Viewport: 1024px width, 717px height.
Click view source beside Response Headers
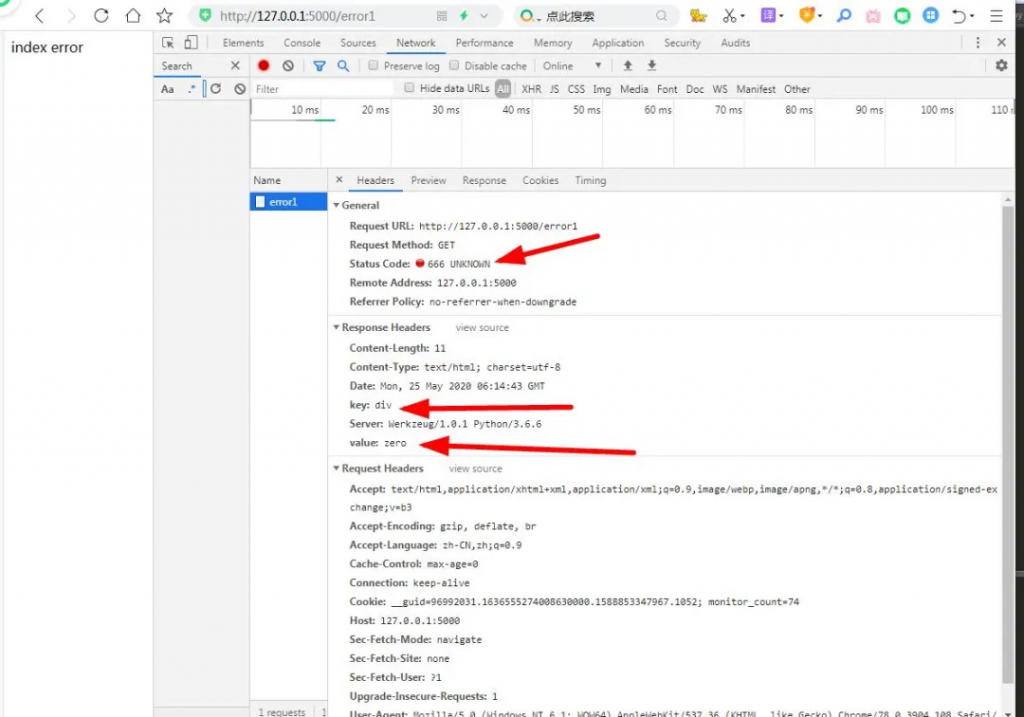click(482, 328)
